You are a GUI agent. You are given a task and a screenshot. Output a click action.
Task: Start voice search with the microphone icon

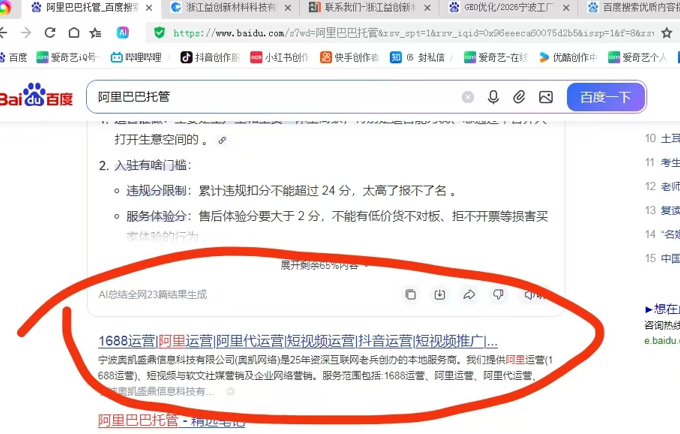(493, 97)
